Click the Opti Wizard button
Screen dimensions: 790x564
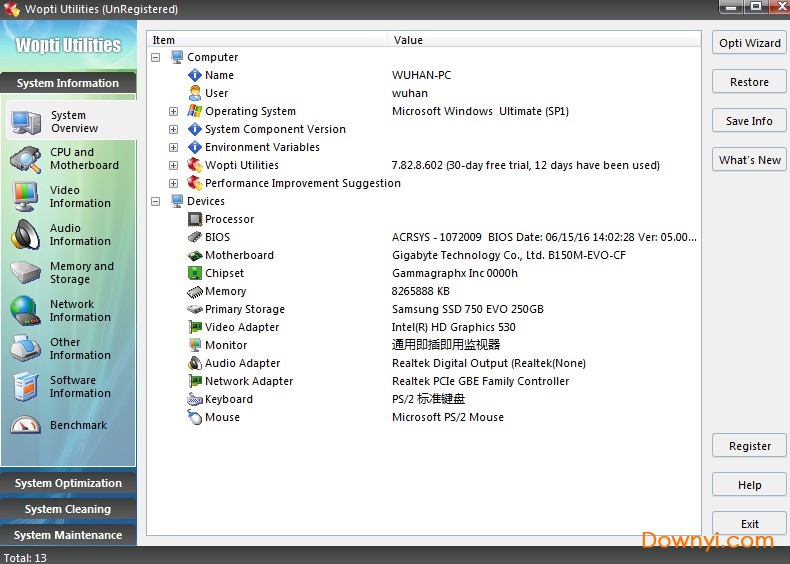click(x=749, y=43)
